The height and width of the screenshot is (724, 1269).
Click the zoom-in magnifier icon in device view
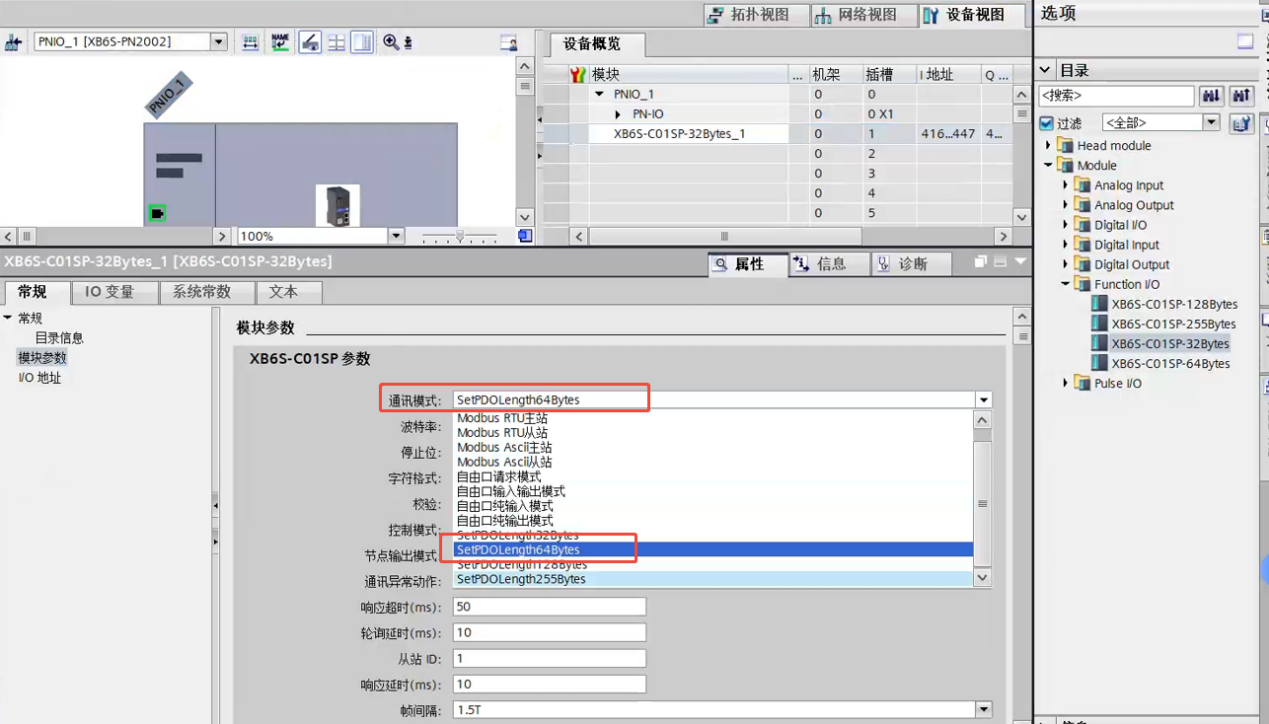tap(391, 42)
